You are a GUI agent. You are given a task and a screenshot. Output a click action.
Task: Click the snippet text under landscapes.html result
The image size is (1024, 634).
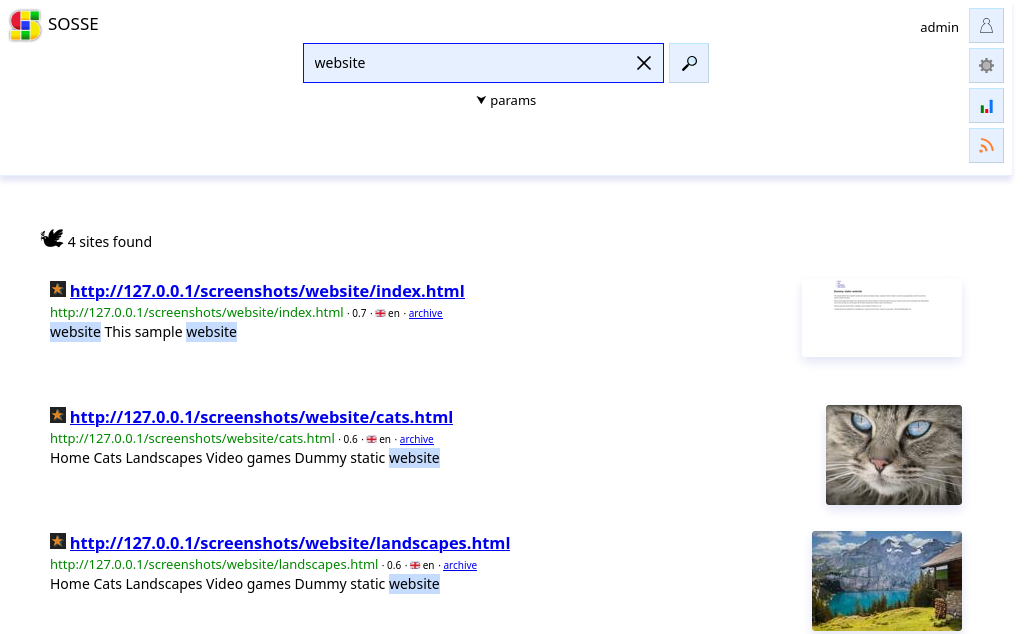[x=244, y=584]
